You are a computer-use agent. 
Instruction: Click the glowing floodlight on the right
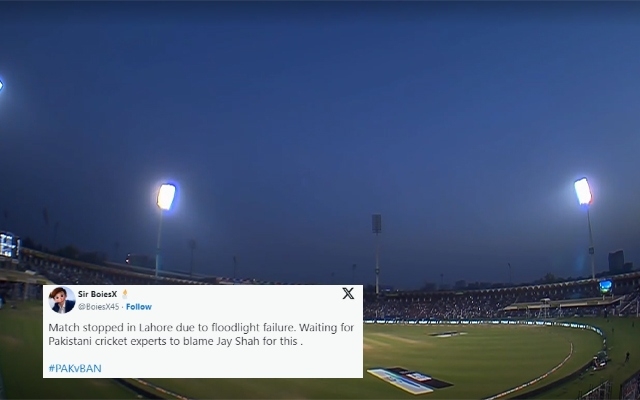[582, 190]
